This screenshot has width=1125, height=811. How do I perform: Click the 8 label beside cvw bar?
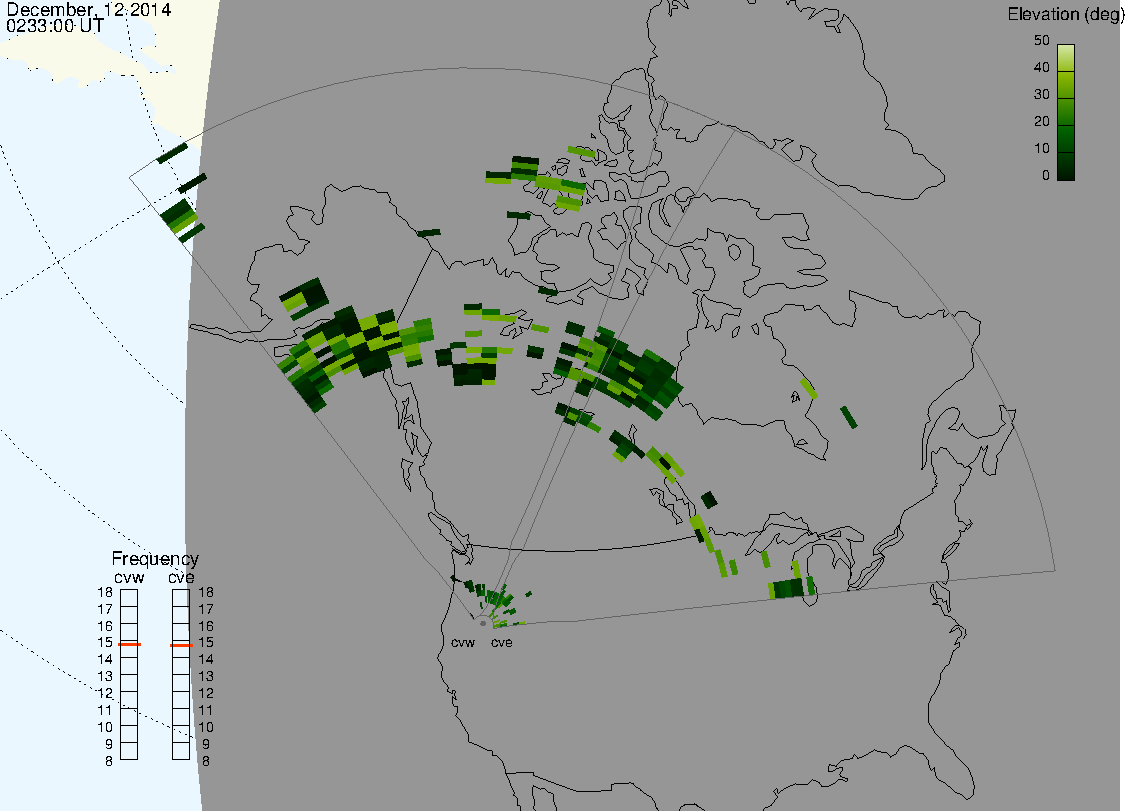pyautogui.click(x=109, y=761)
